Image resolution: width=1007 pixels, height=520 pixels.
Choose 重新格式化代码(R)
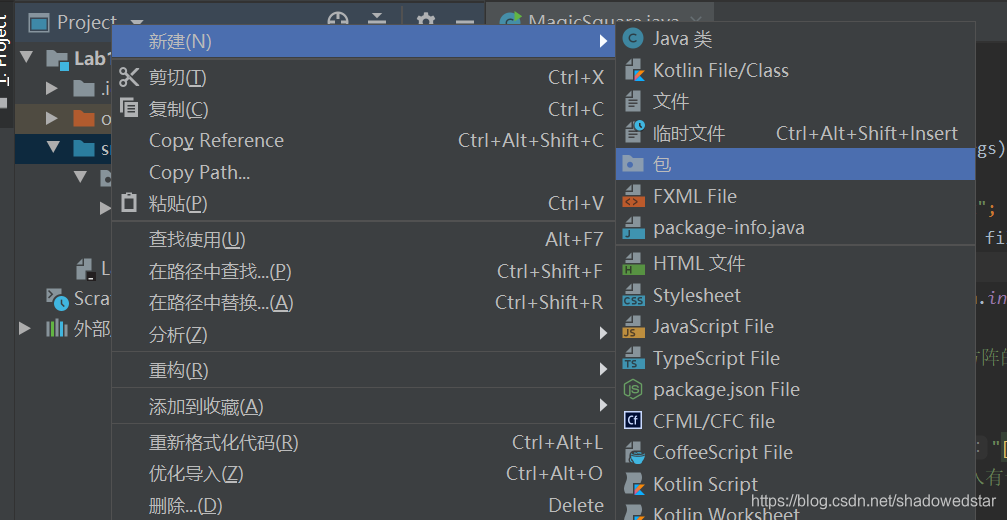point(363,442)
